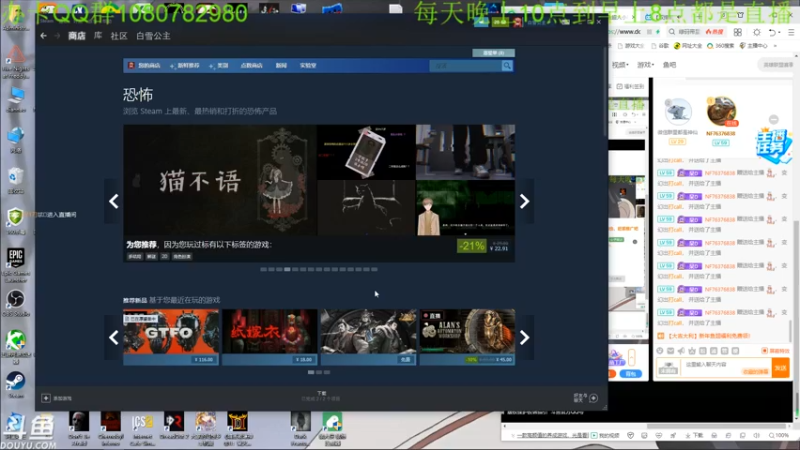800x450 pixels.
Task: Show next page of recommended games row
Action: pyautogui.click(x=524, y=337)
